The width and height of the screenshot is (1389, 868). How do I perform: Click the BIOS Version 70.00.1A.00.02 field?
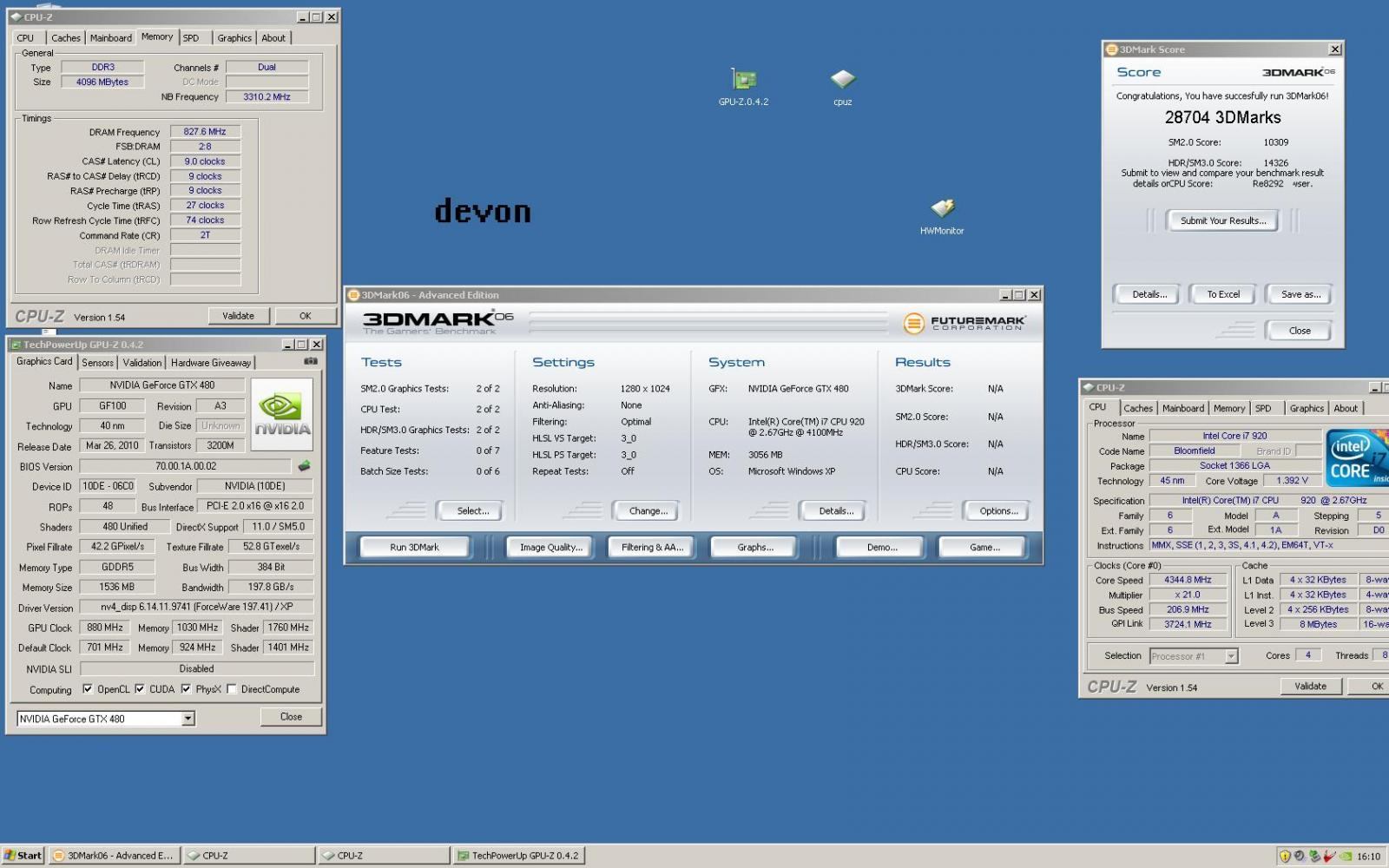(x=186, y=467)
